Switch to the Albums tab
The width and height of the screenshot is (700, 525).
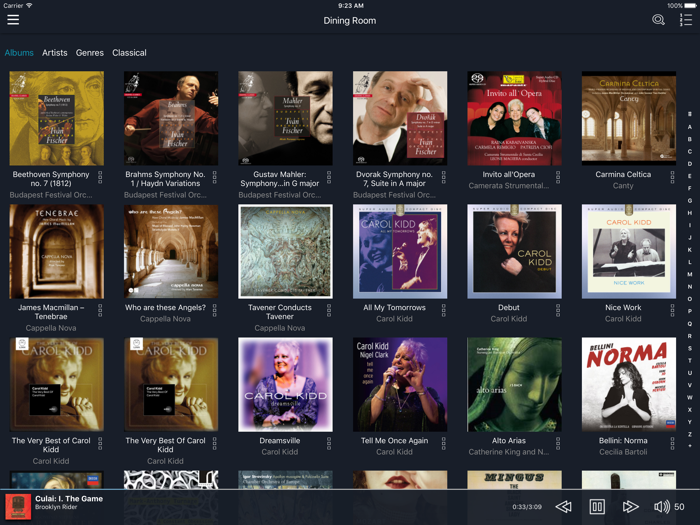pos(19,53)
